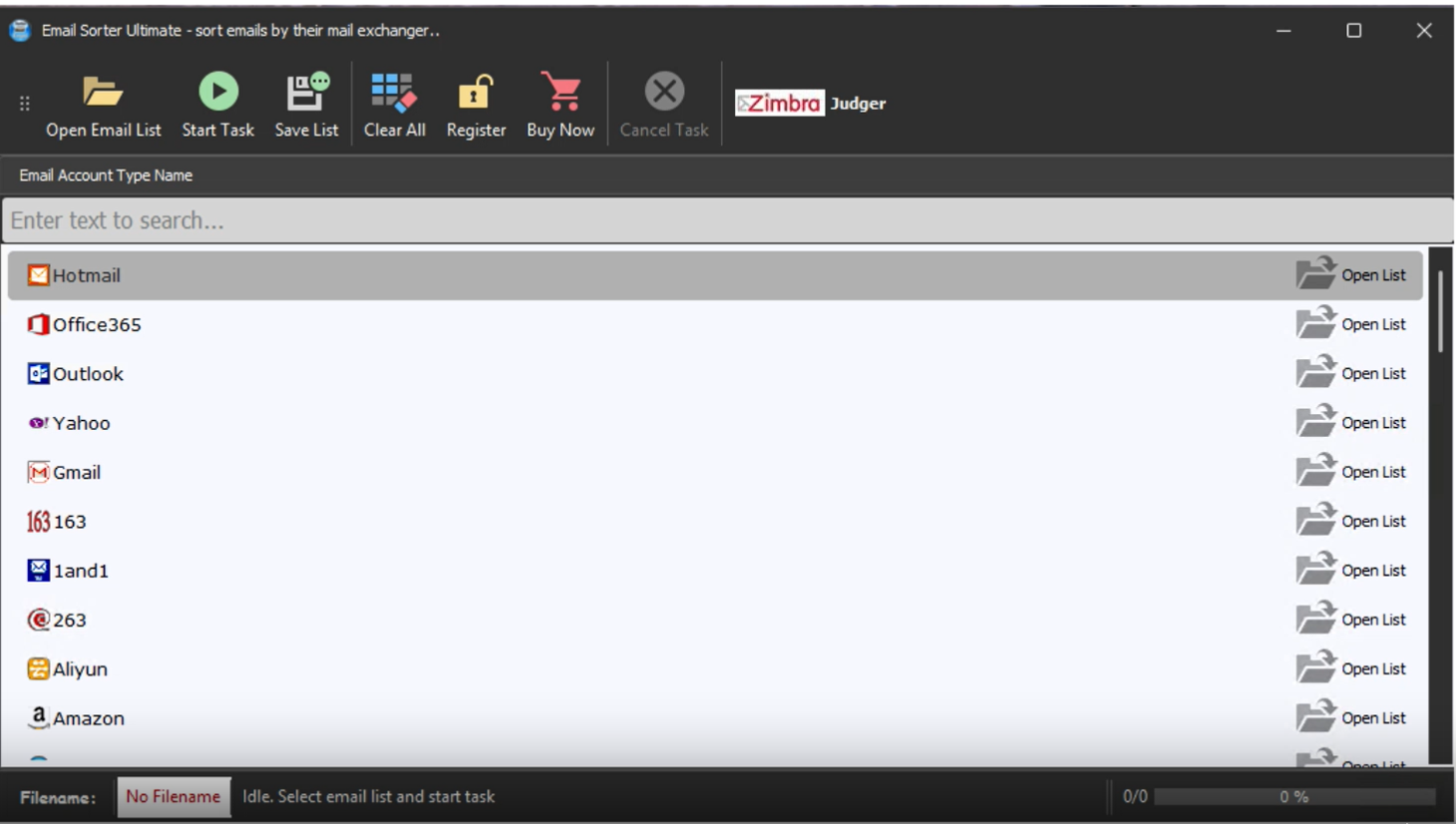
Task: Click the Cancel Task toolbar button
Action: tap(664, 105)
